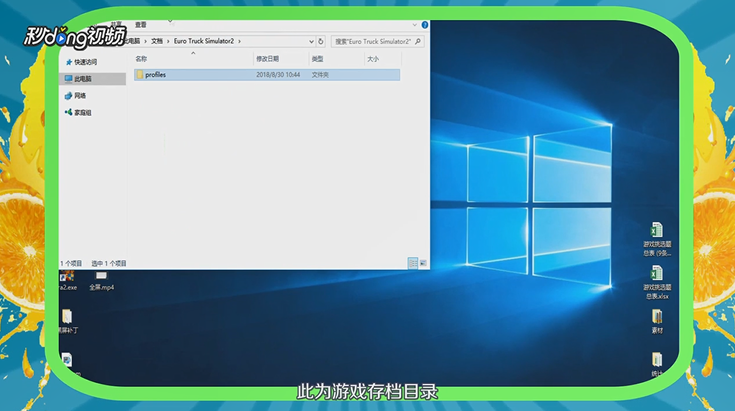Select the a2.exe desktop shortcut
The width and height of the screenshot is (735, 411).
[68, 281]
